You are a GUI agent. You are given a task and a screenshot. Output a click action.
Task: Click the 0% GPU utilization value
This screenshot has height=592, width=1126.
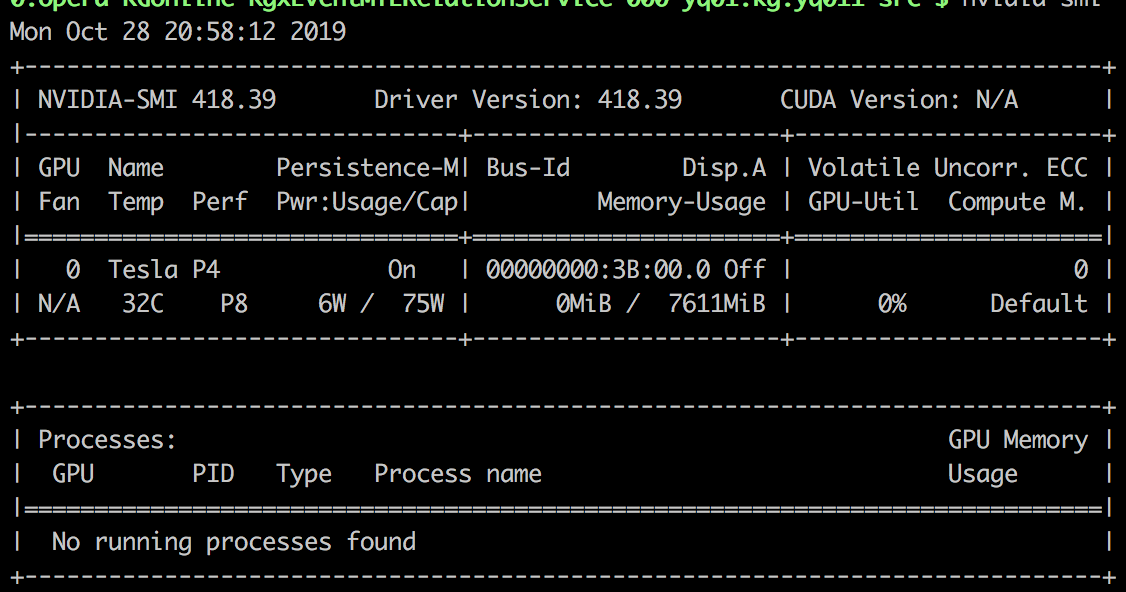click(892, 304)
